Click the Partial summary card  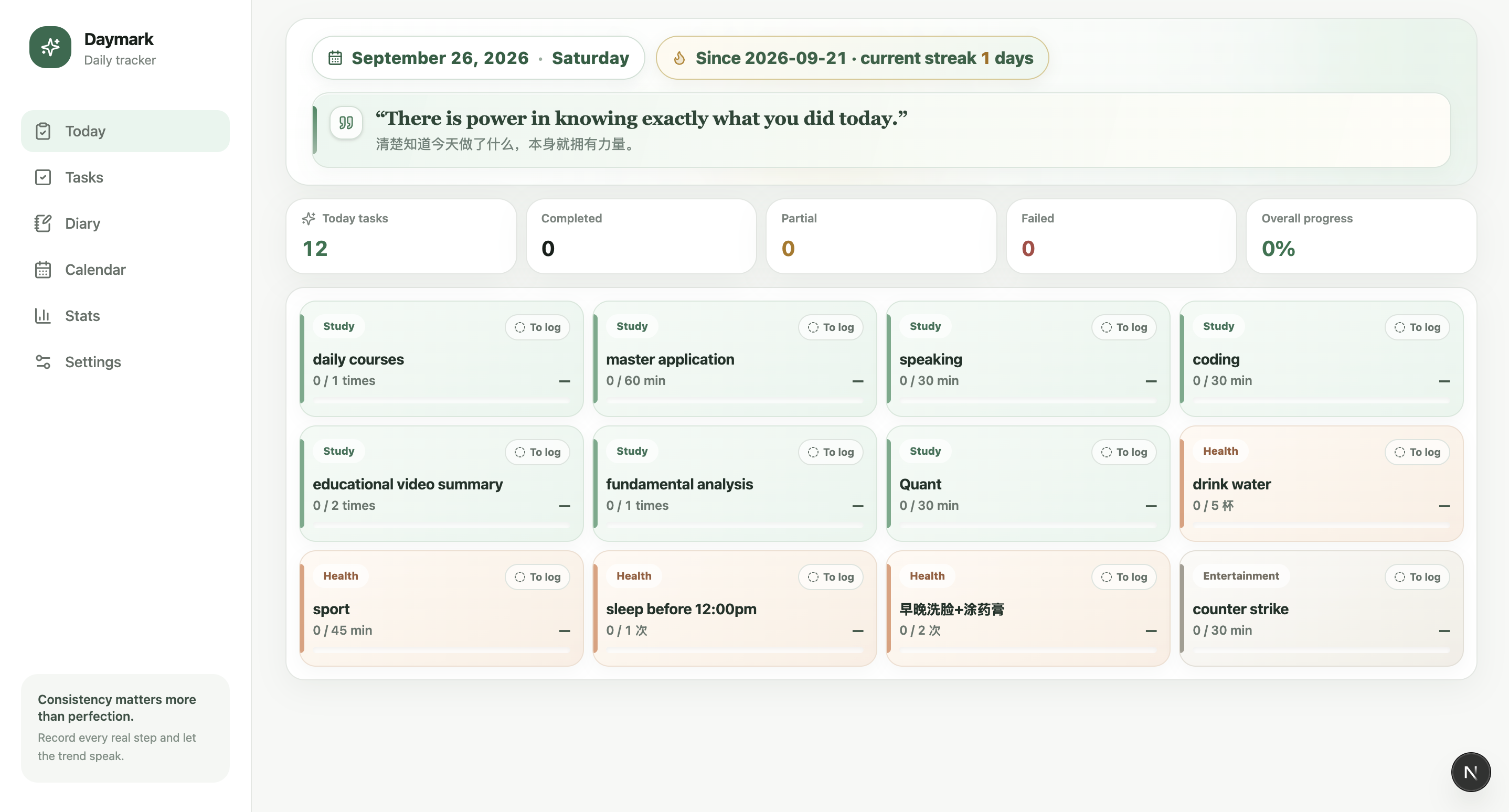pyautogui.click(x=881, y=237)
